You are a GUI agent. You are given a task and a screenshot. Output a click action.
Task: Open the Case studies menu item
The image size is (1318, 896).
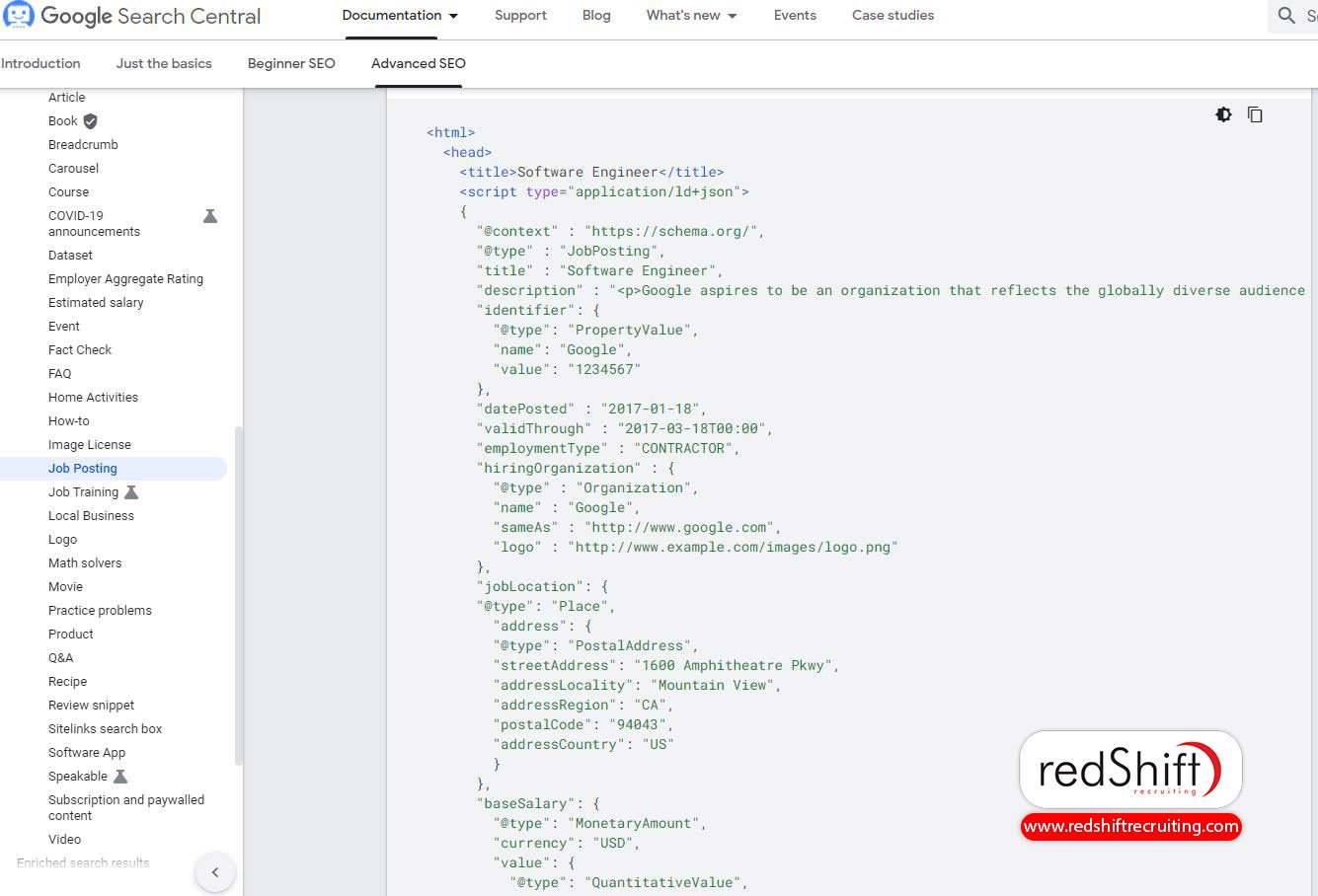[892, 16]
